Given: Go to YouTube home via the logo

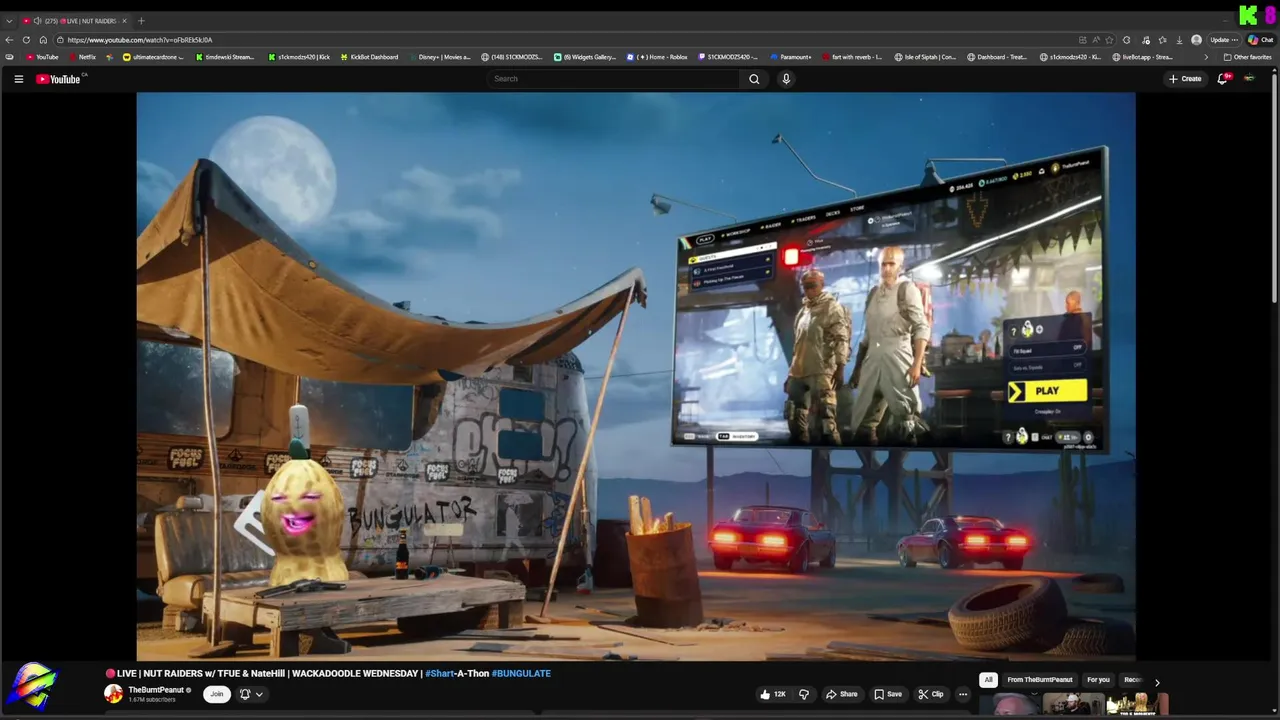Looking at the screenshot, I should (x=57, y=79).
